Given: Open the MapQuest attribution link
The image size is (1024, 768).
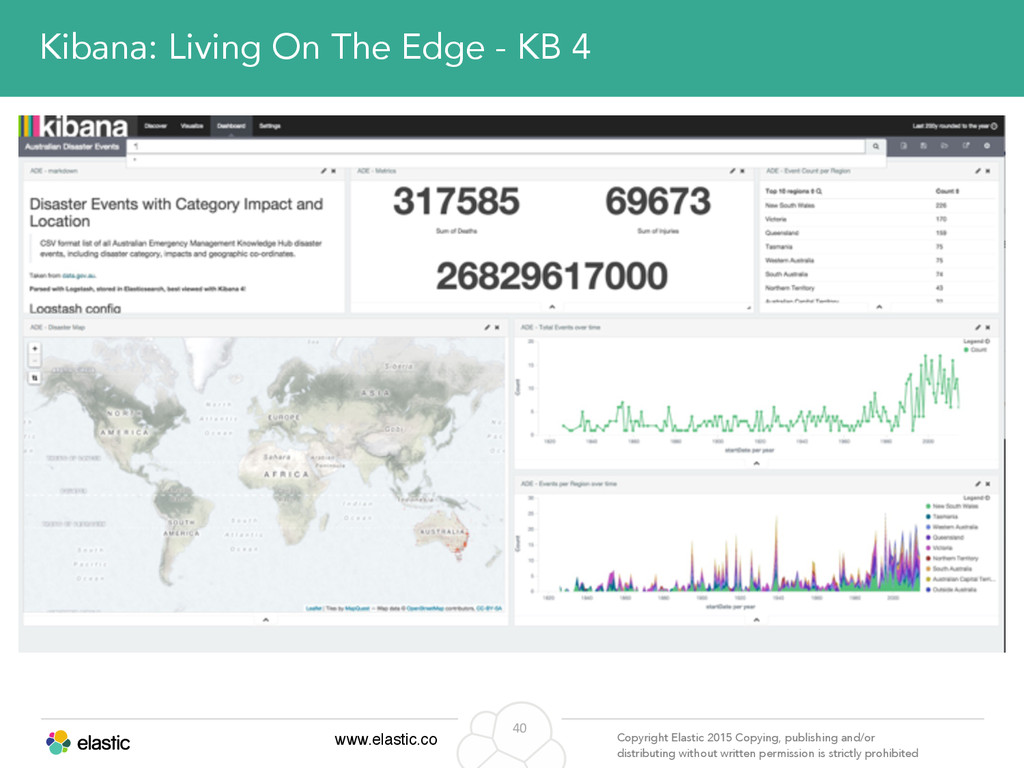Looking at the screenshot, I should coord(357,609).
